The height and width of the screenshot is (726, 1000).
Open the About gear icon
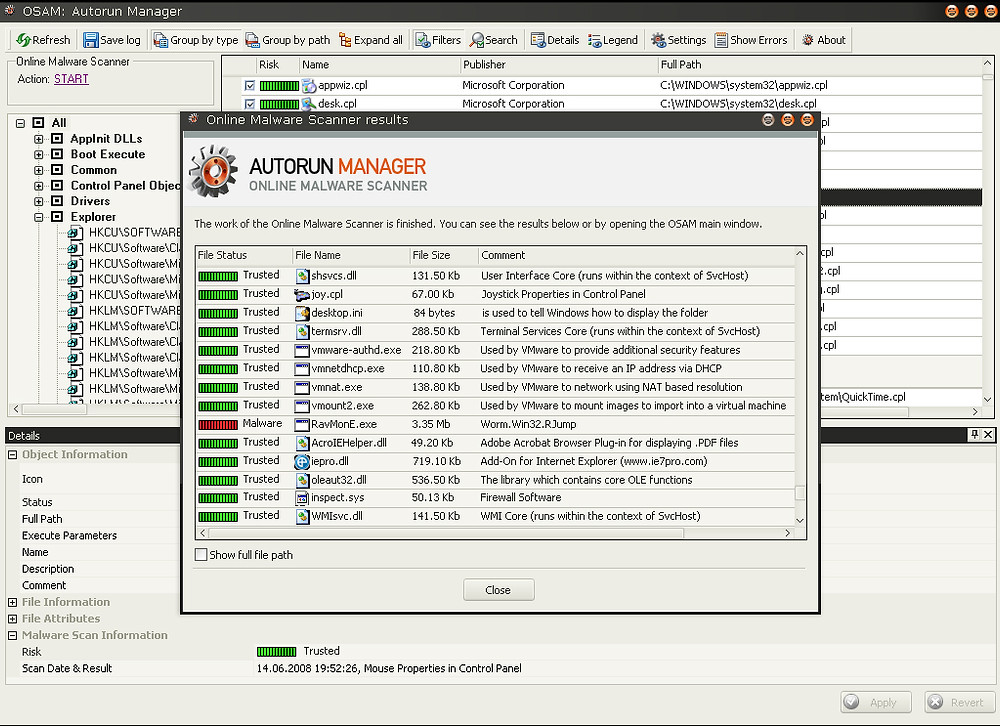click(807, 40)
